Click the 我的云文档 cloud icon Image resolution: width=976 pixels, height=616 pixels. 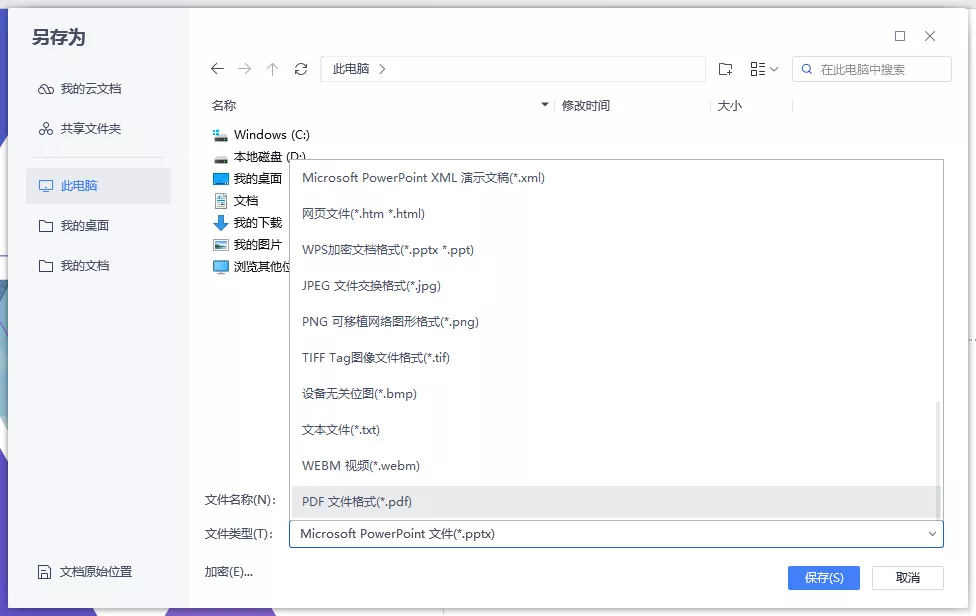(45, 89)
